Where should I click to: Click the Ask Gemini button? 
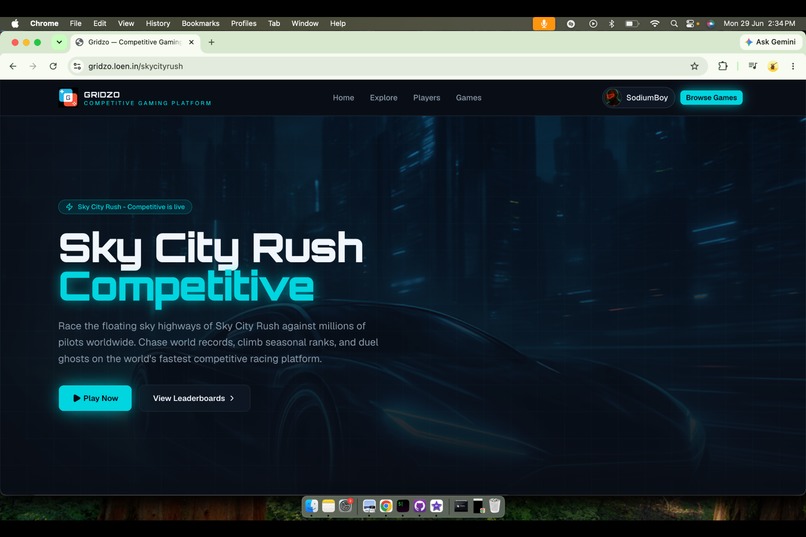coord(771,42)
